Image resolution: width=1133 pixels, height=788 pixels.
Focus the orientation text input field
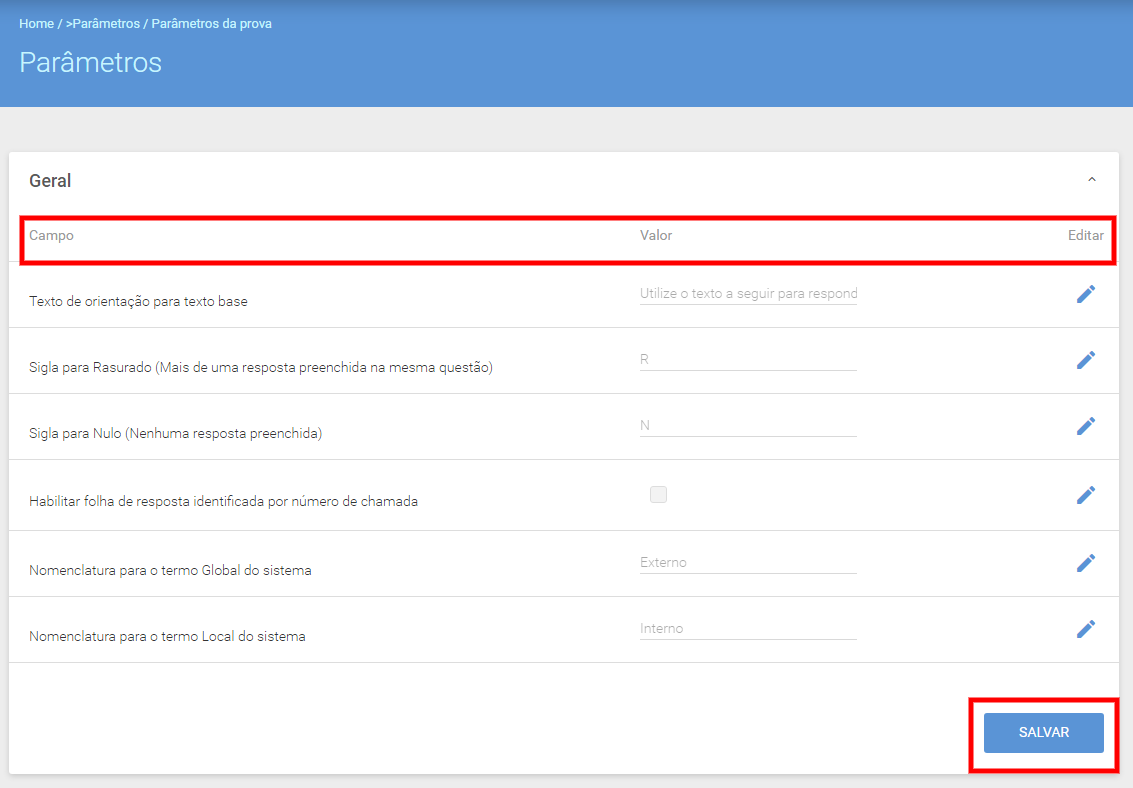(x=748, y=294)
